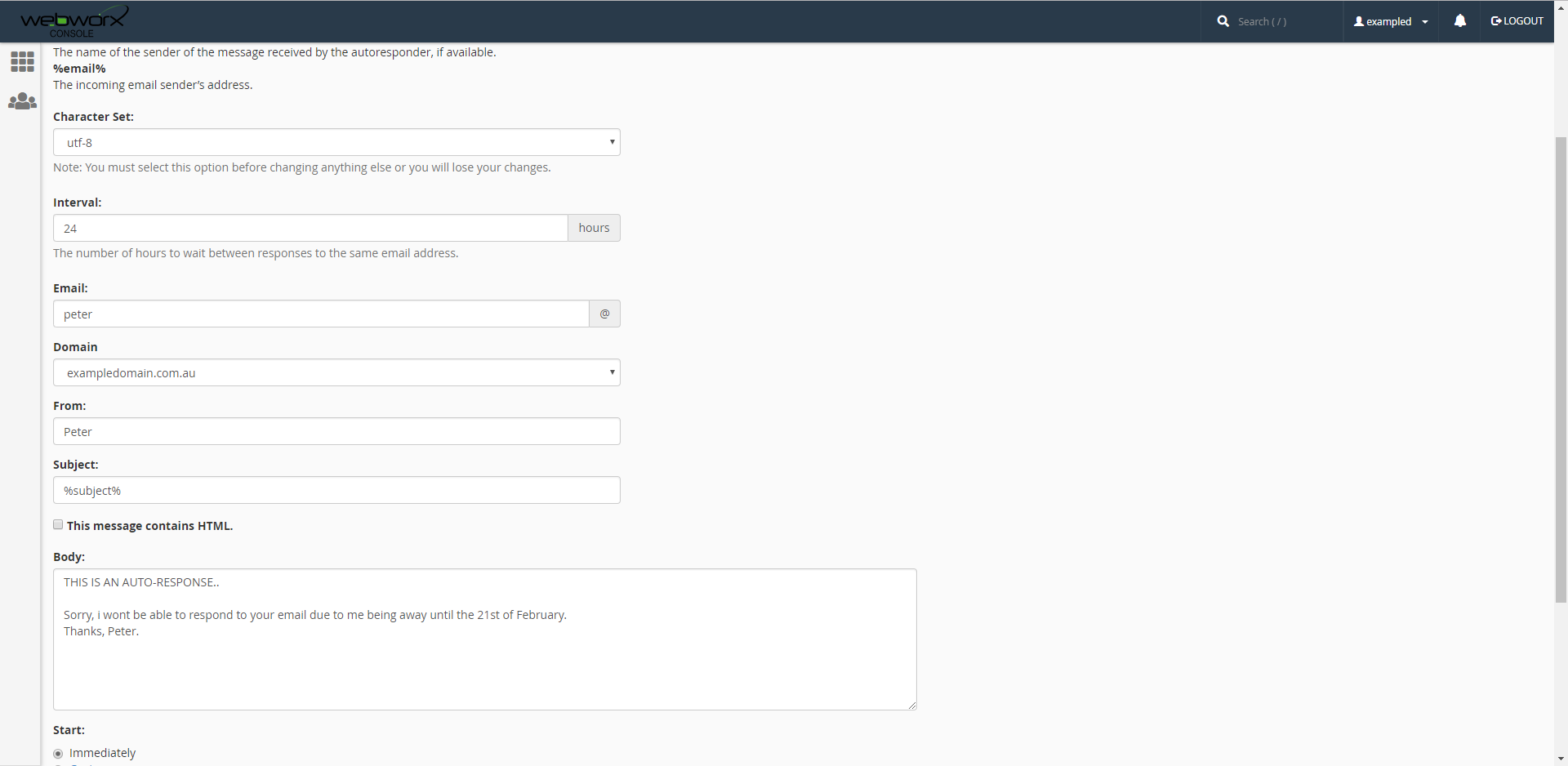Open notifications bell icon
The width and height of the screenshot is (1568, 766).
tap(1459, 21)
